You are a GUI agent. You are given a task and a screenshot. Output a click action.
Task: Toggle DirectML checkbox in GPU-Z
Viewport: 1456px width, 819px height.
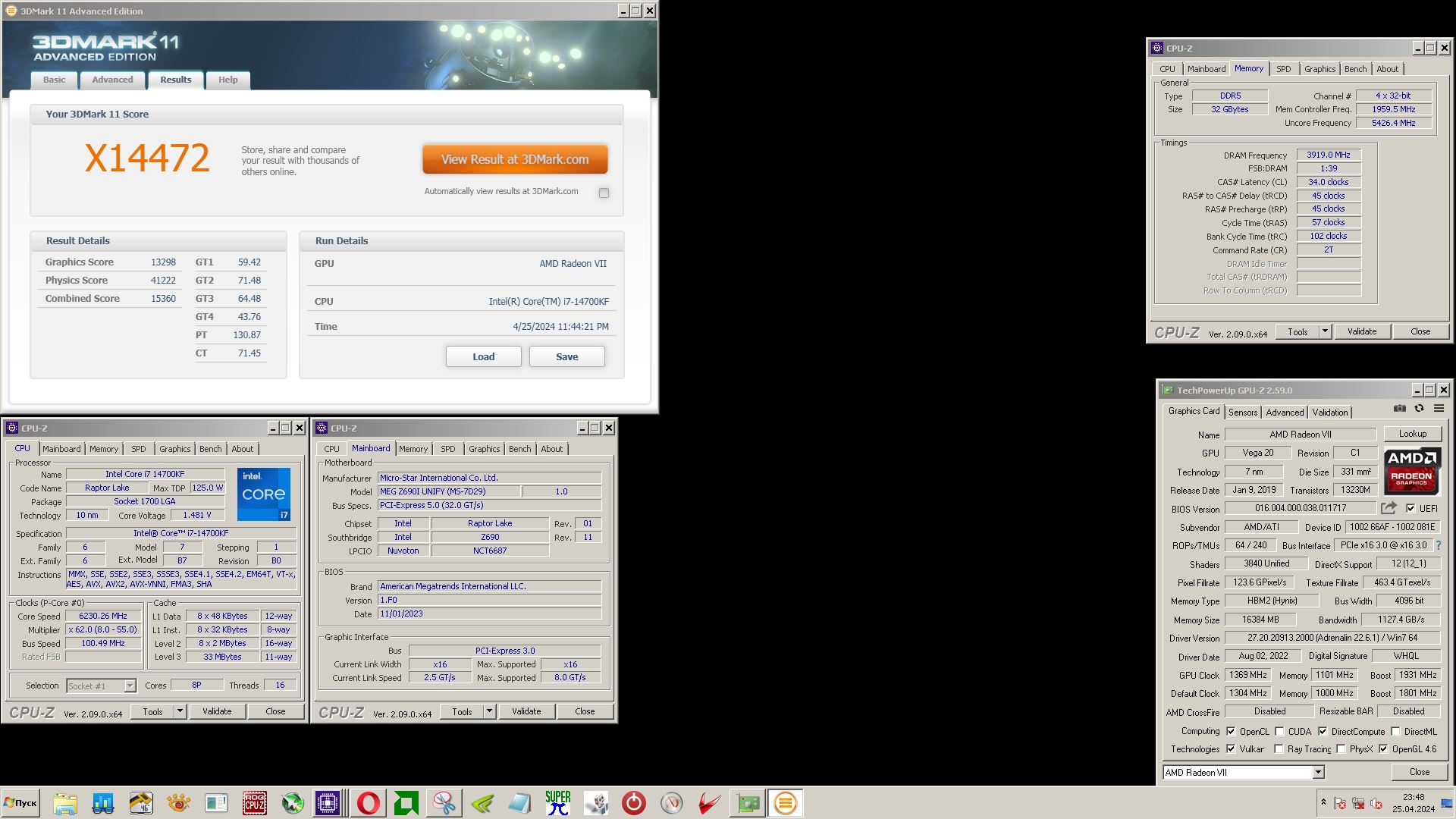1395,731
